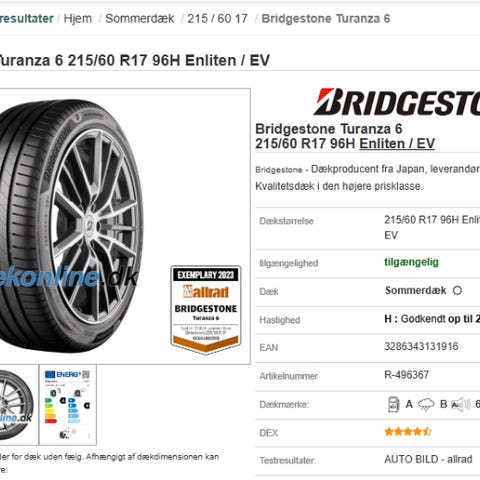The image size is (480, 480).
Task: Click the Sommerdæk tyre type value
Action: click(415, 290)
